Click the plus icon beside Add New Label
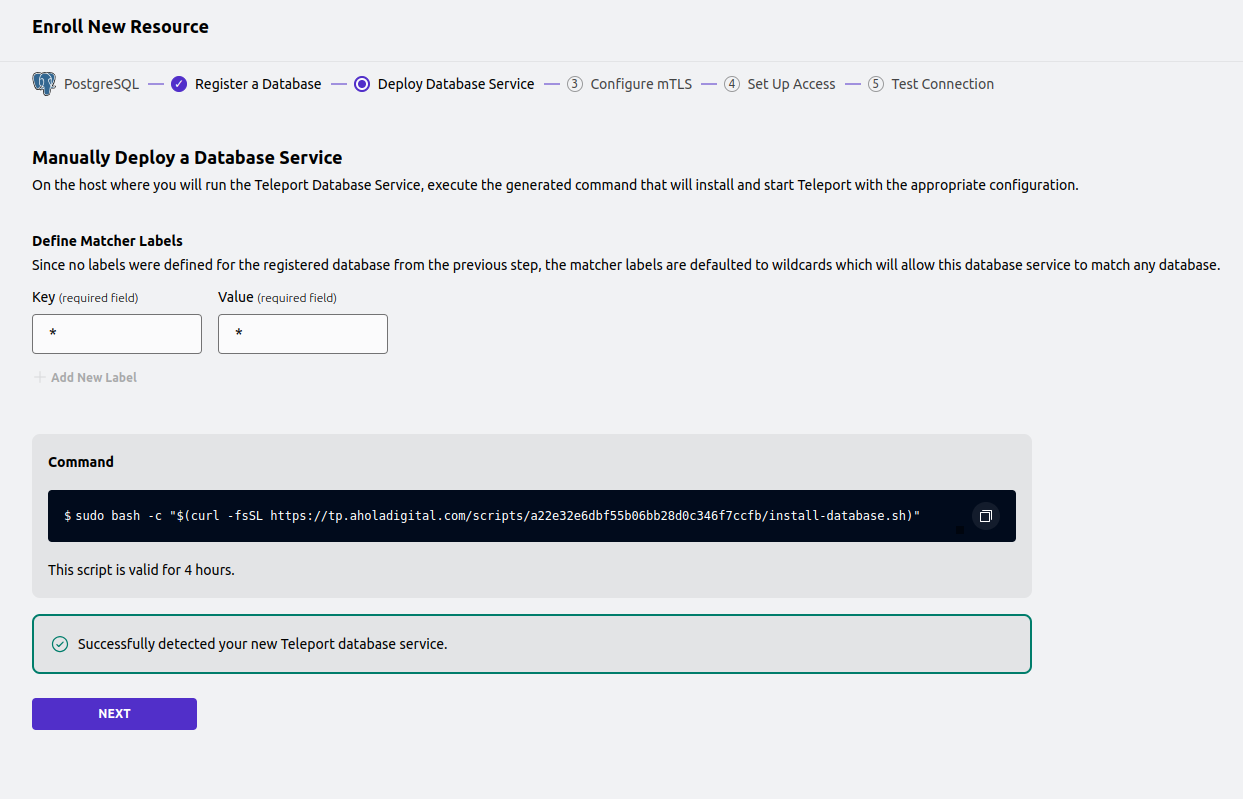The width and height of the screenshot is (1243, 799). click(x=40, y=378)
